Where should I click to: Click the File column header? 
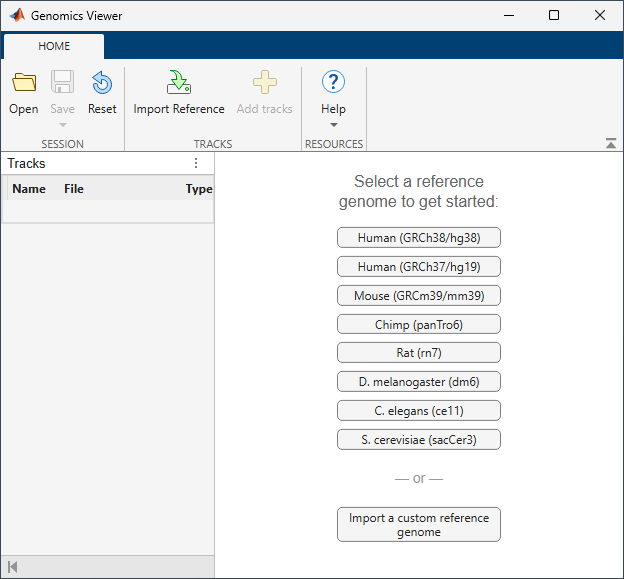(74, 189)
